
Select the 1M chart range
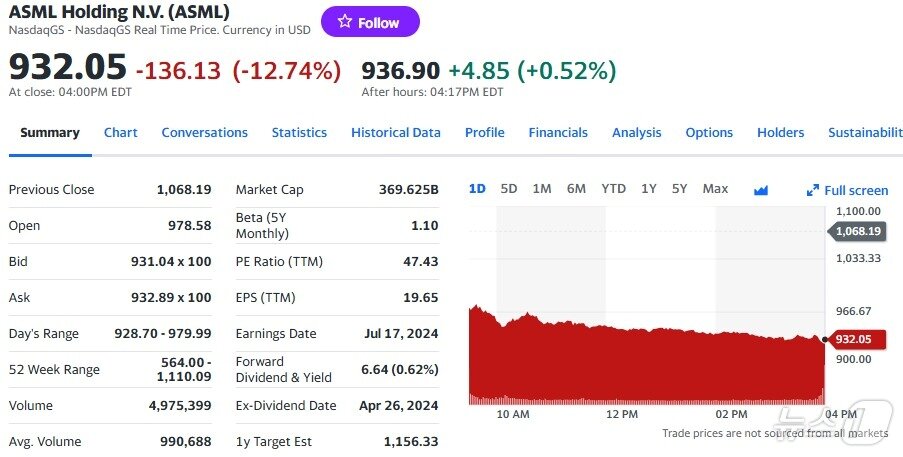point(542,189)
